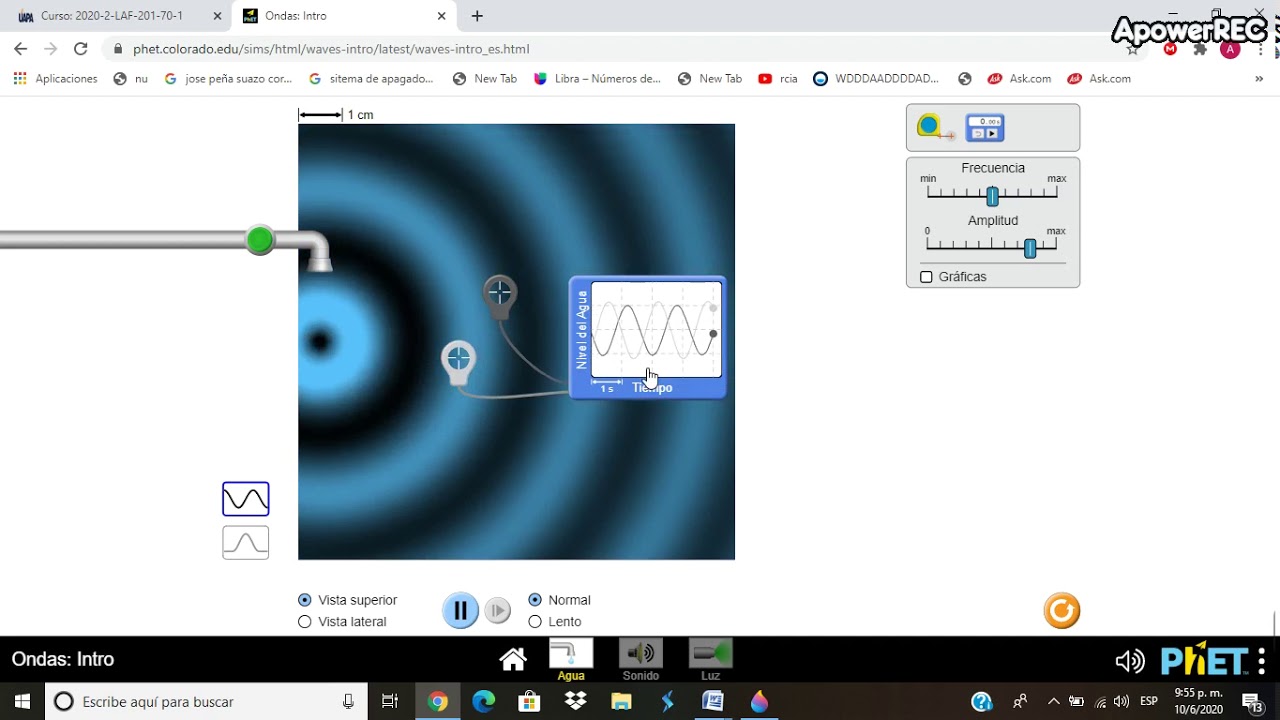This screenshot has height=720, width=1280.
Task: Select single pulse wave mode icon
Action: tap(246, 542)
